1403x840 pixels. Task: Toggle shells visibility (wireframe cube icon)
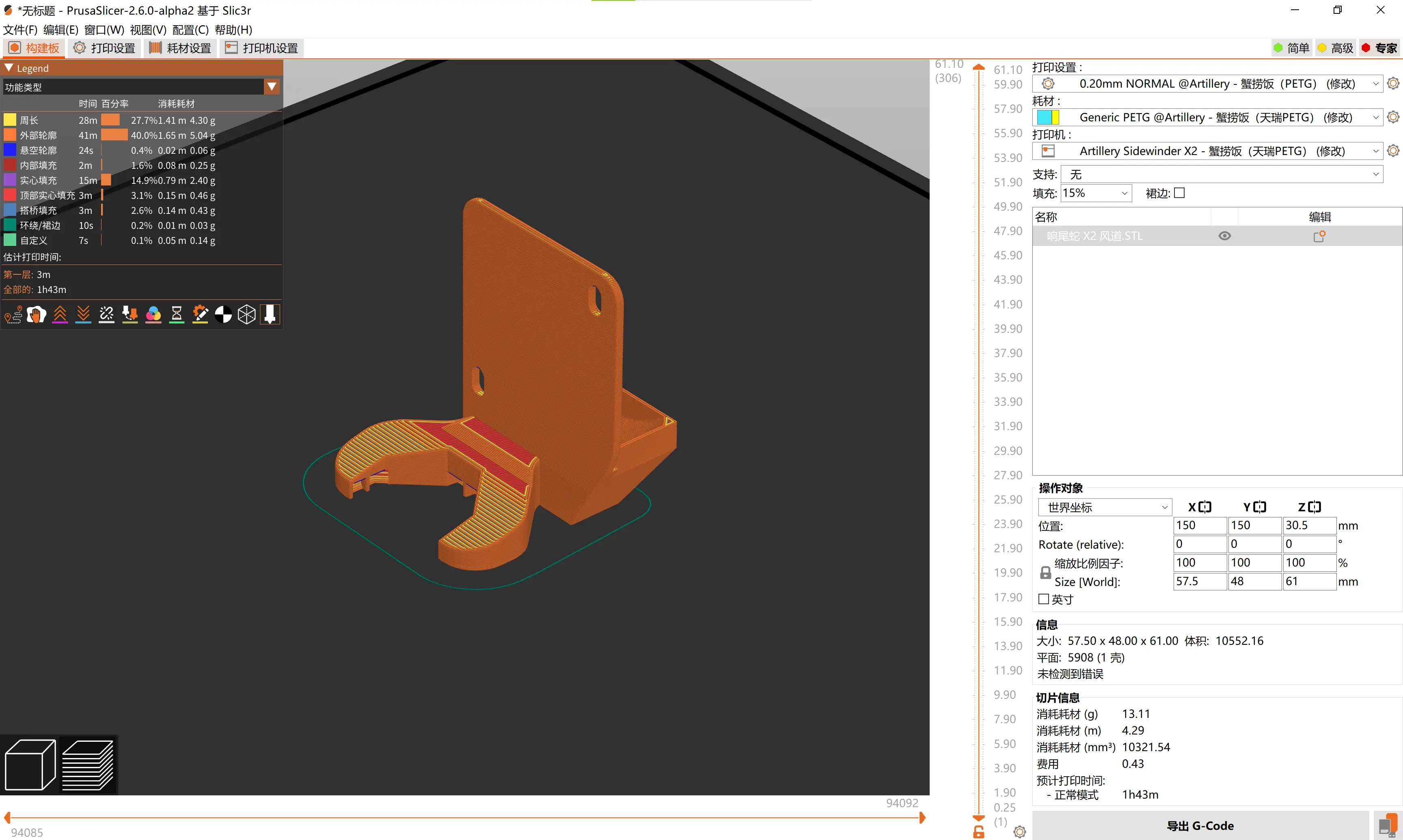coord(247,315)
